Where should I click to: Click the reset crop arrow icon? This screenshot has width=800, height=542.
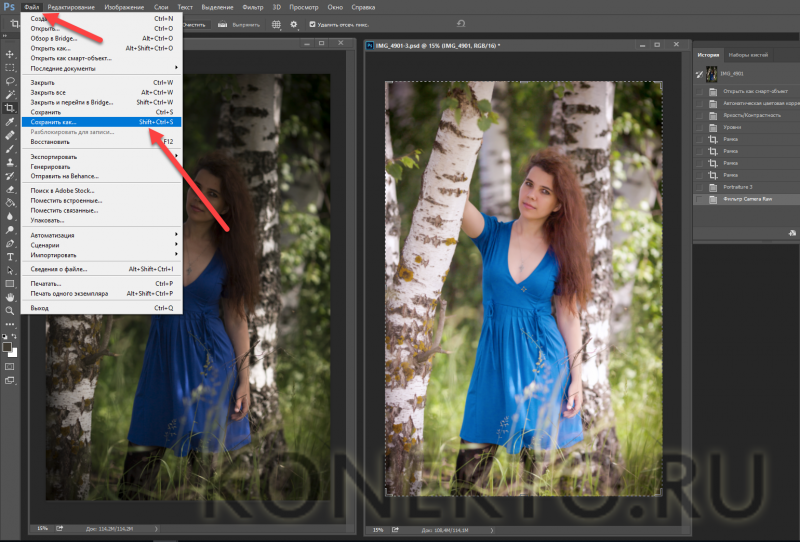point(461,23)
